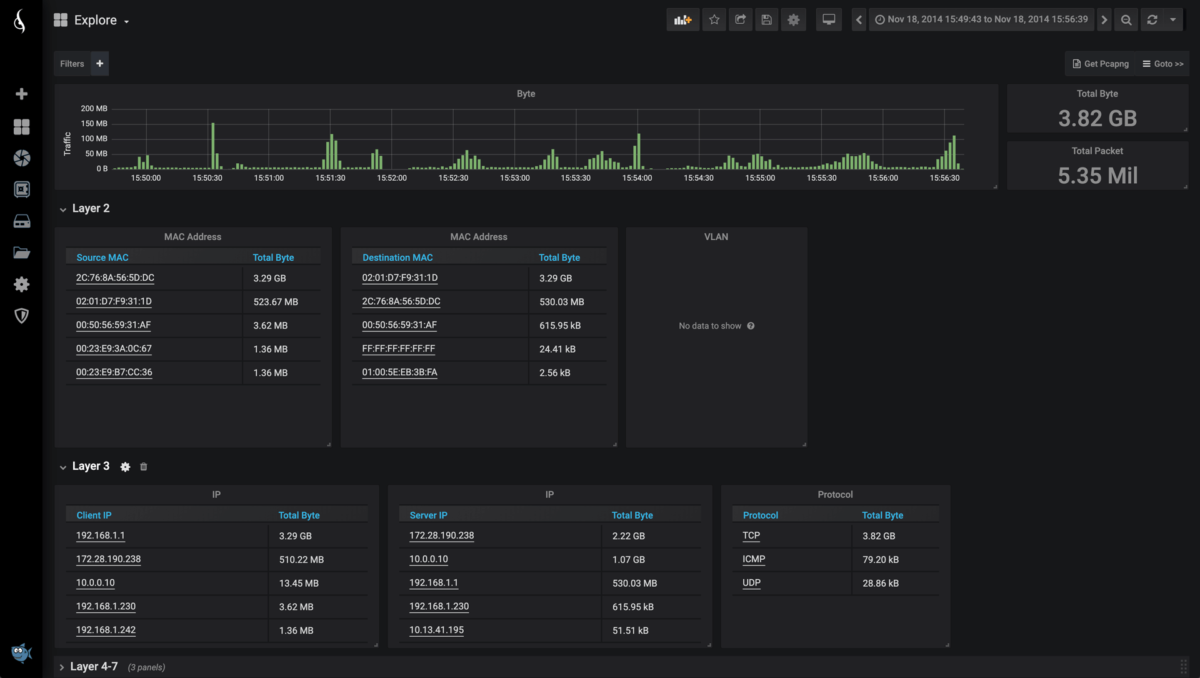Open dashboard settings via the gear icon
The image size is (1200, 678).
point(793,19)
